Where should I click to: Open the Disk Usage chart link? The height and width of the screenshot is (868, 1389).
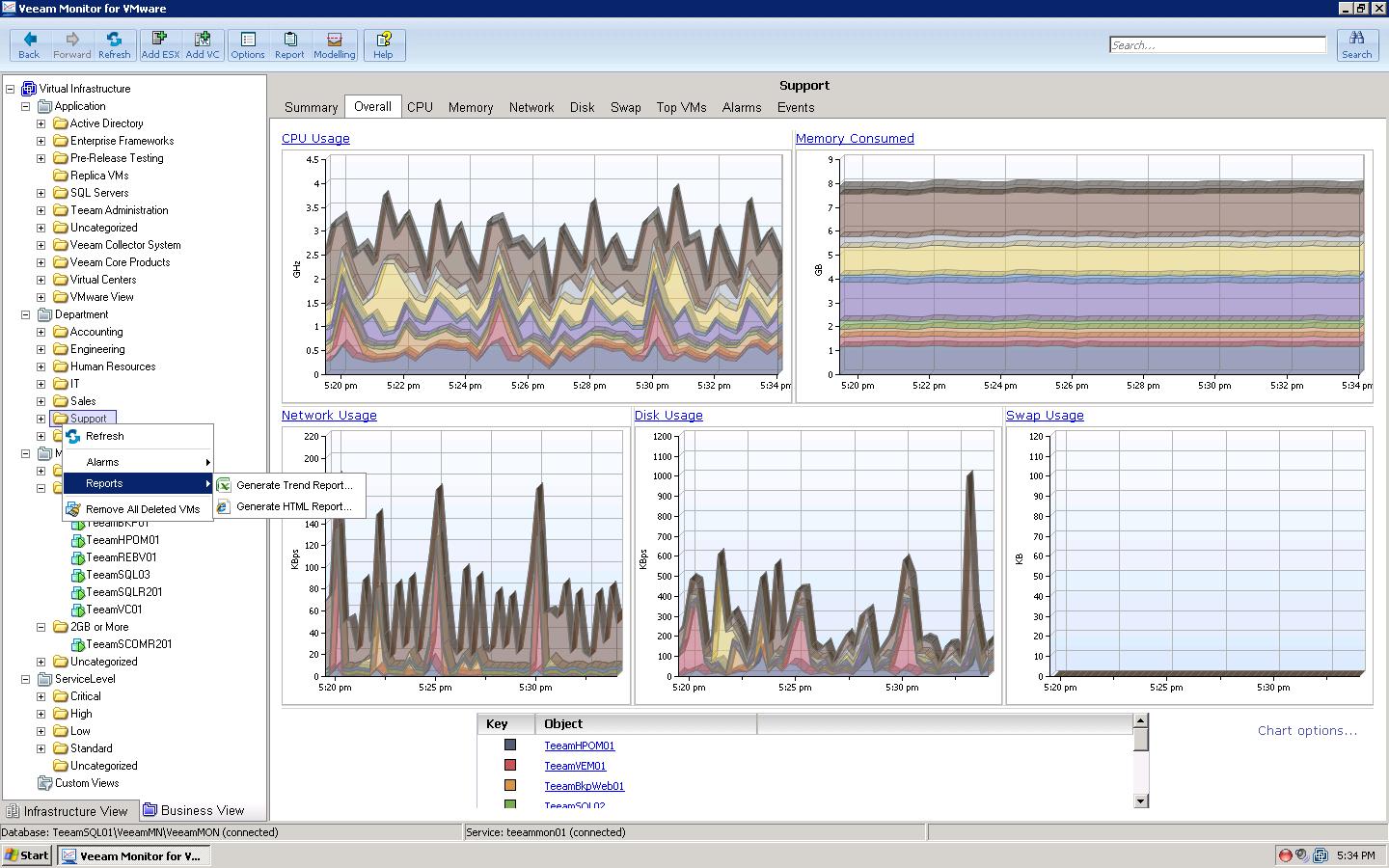coord(668,416)
